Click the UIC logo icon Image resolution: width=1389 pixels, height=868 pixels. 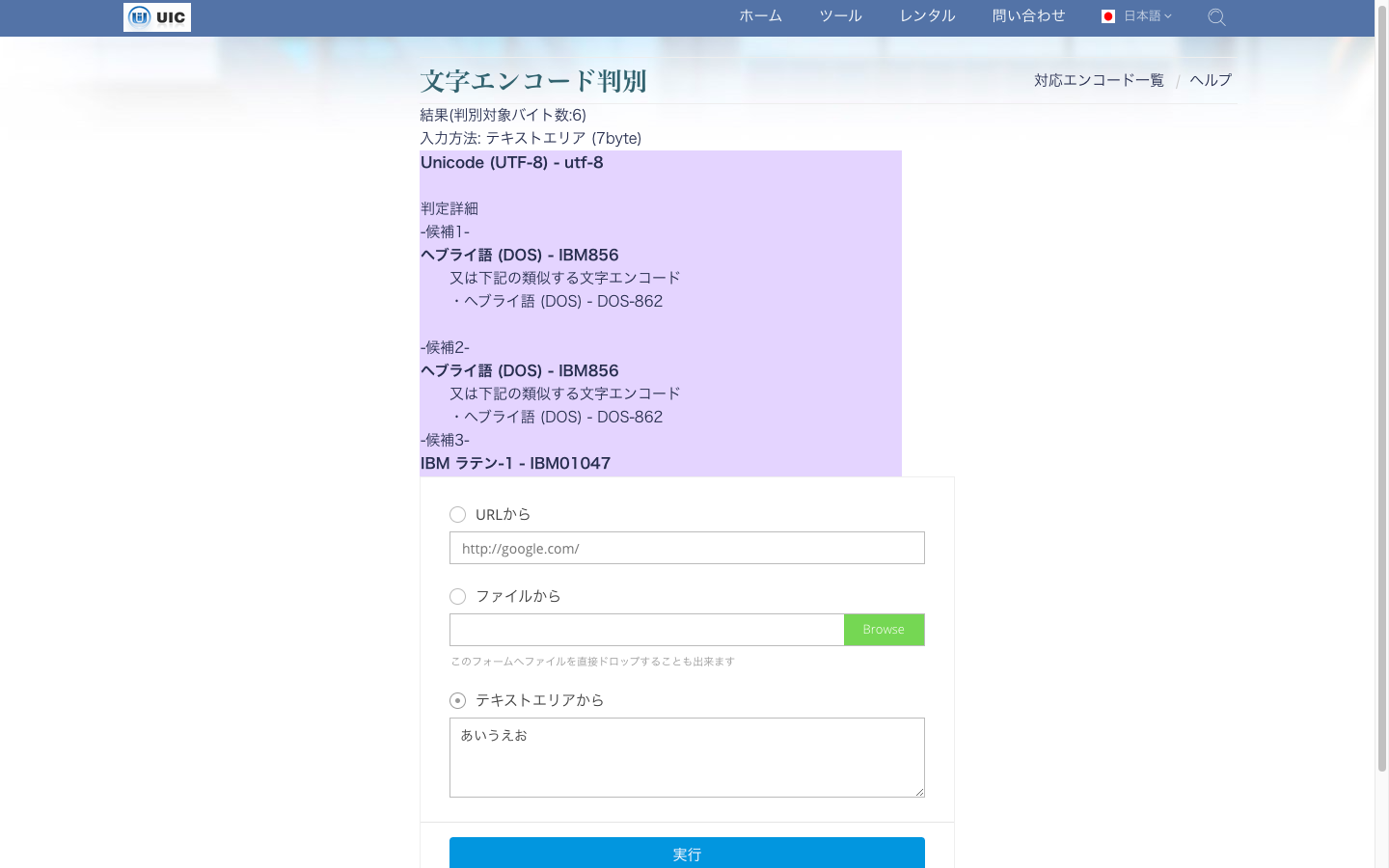[x=157, y=17]
